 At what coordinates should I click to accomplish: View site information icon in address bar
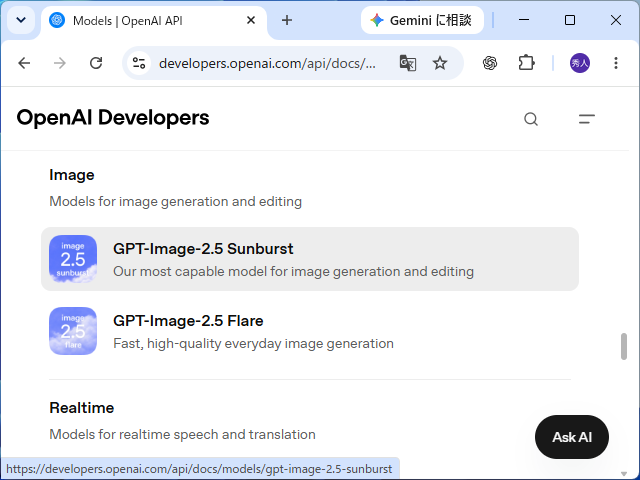coord(139,63)
